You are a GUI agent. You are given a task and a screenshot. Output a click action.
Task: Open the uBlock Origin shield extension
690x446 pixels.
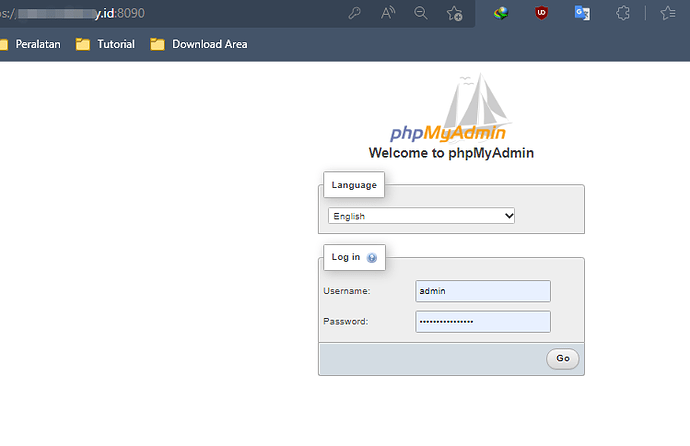click(541, 13)
